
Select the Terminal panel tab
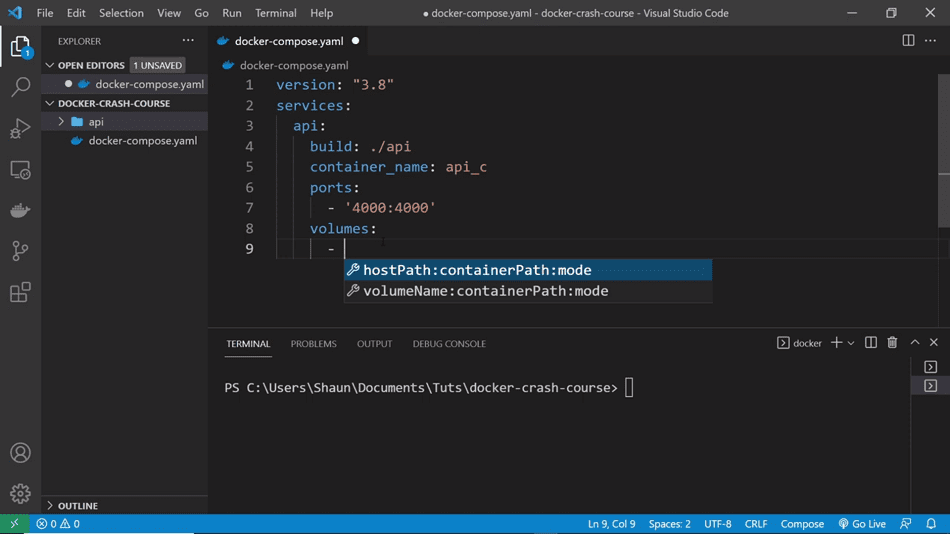(248, 344)
